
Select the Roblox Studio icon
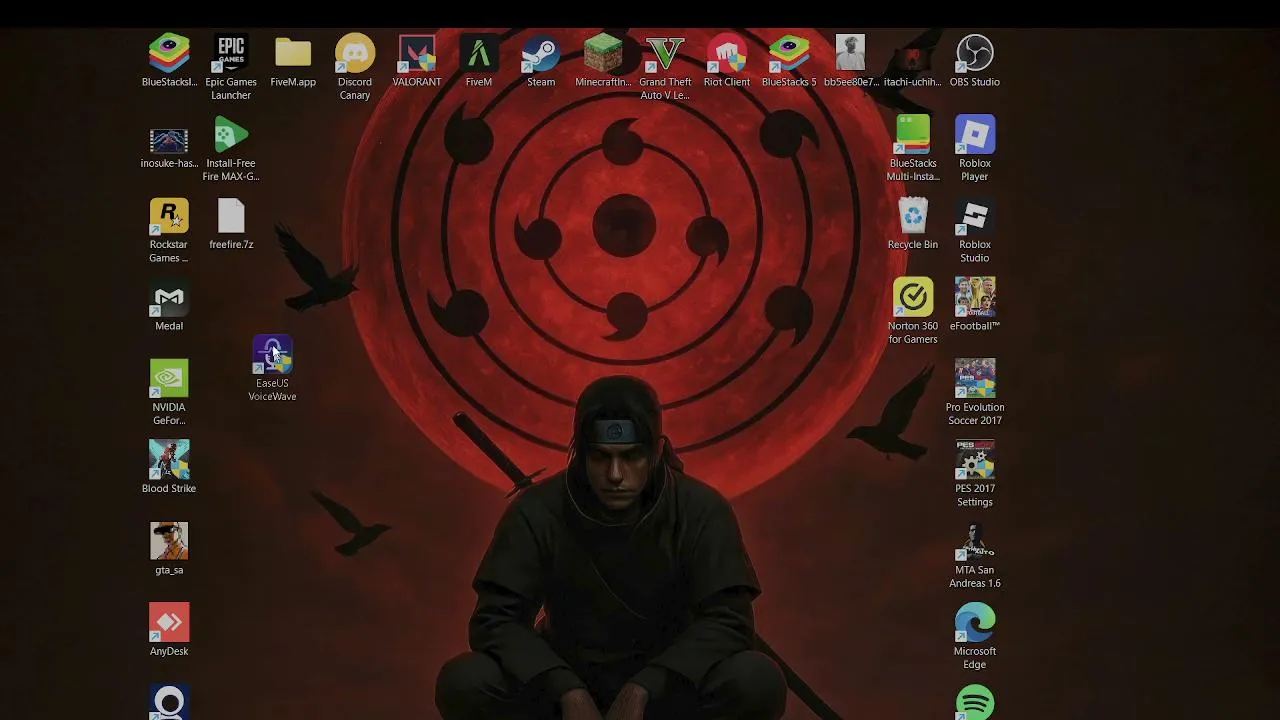click(x=975, y=216)
